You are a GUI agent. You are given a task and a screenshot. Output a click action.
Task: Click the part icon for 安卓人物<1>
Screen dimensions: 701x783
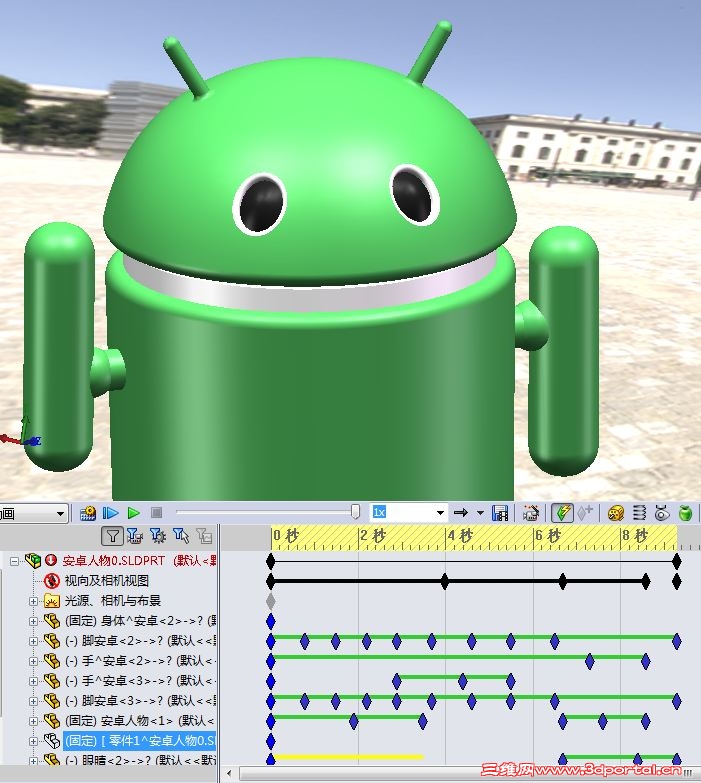51,721
